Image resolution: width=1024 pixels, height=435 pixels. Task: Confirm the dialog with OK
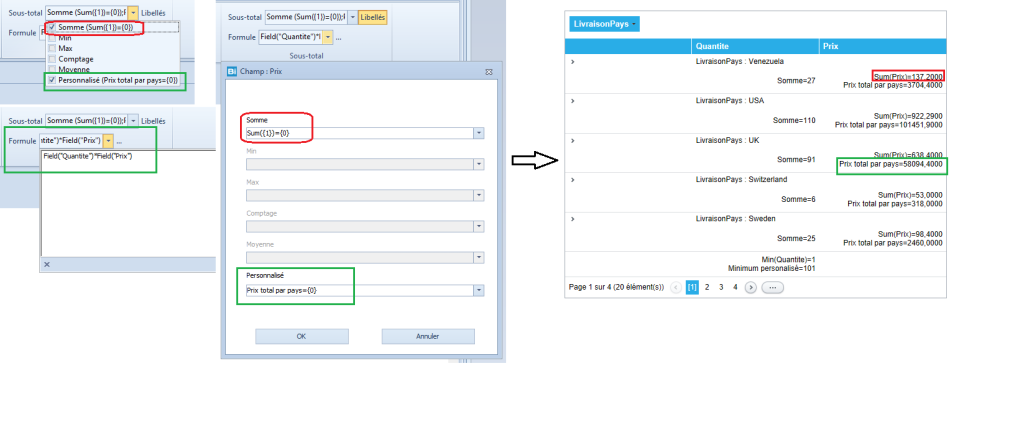[x=301, y=336]
